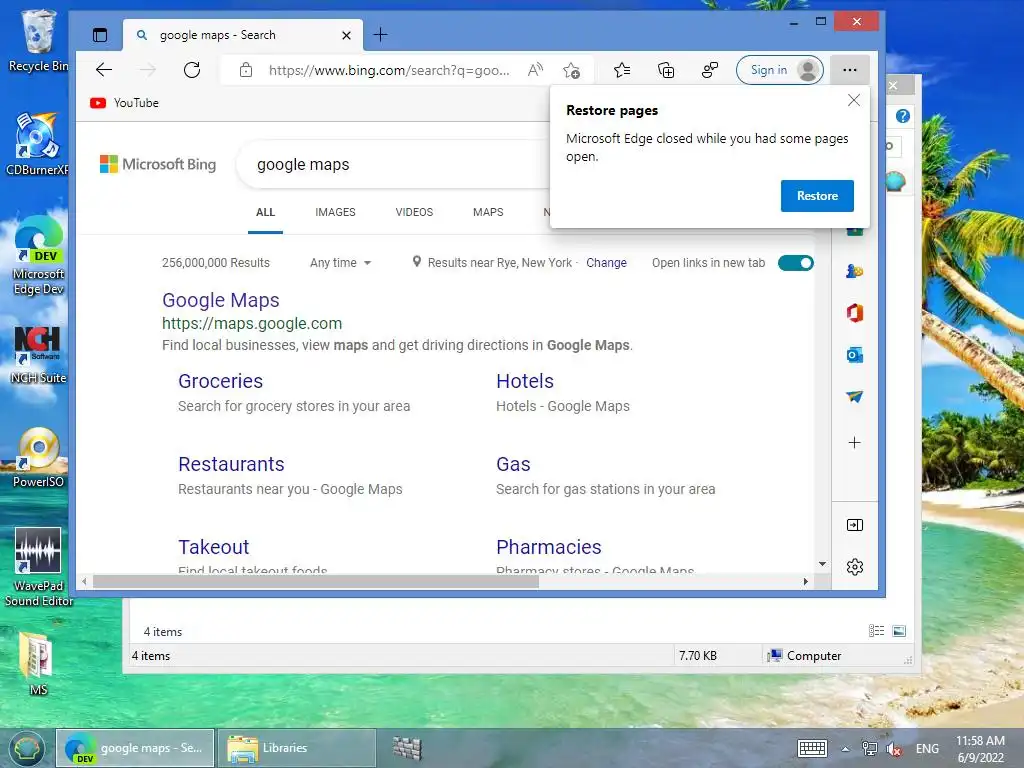The width and height of the screenshot is (1024, 768).
Task: Open the Takeout sublink
Action: 214,547
